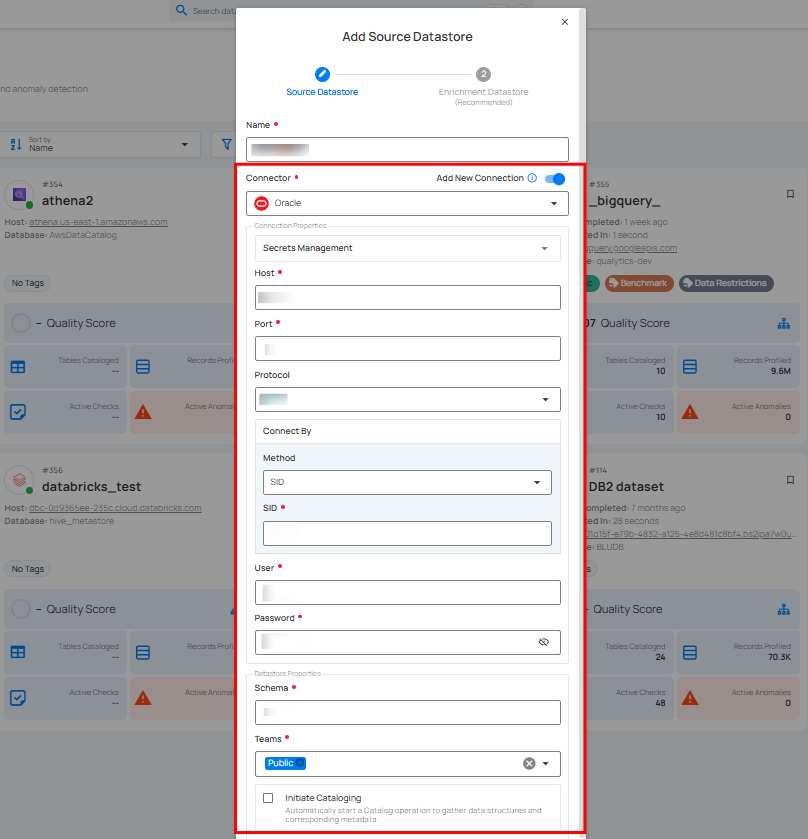This screenshot has height=839, width=808.
Task: Click the databricks_test datastore icon
Action: tap(21, 479)
